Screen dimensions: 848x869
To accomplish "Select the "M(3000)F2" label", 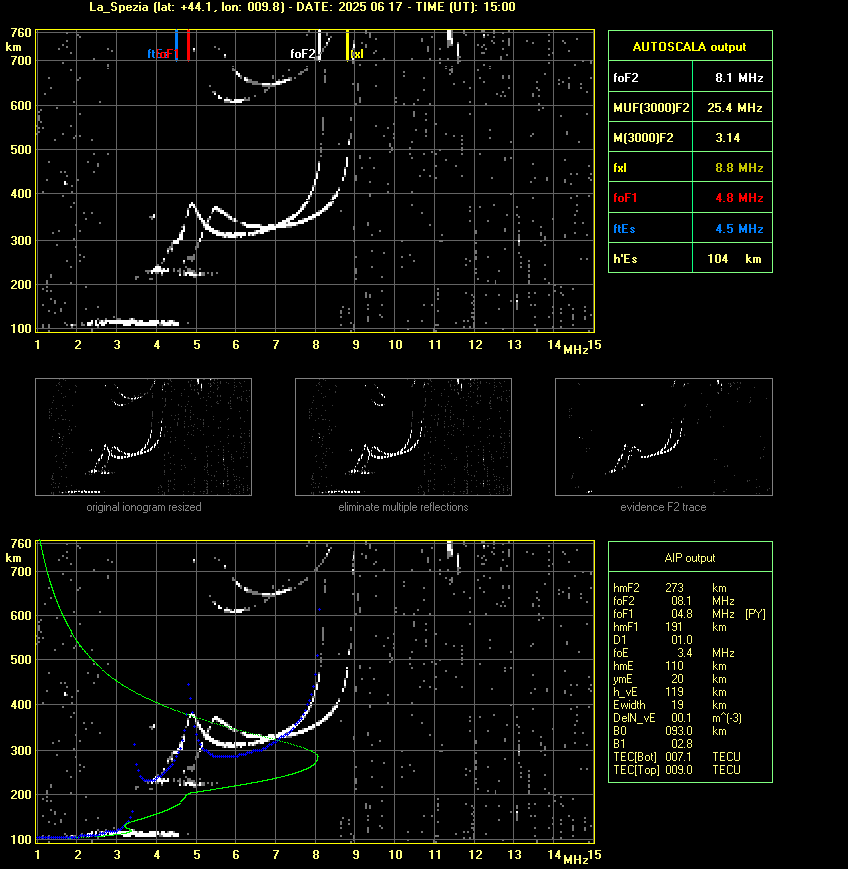I will tap(643, 138).
